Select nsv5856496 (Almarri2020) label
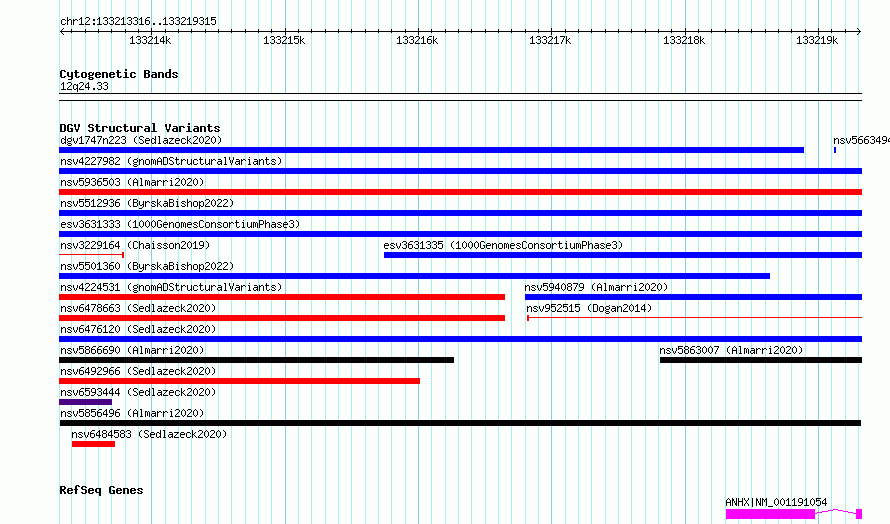 point(132,413)
